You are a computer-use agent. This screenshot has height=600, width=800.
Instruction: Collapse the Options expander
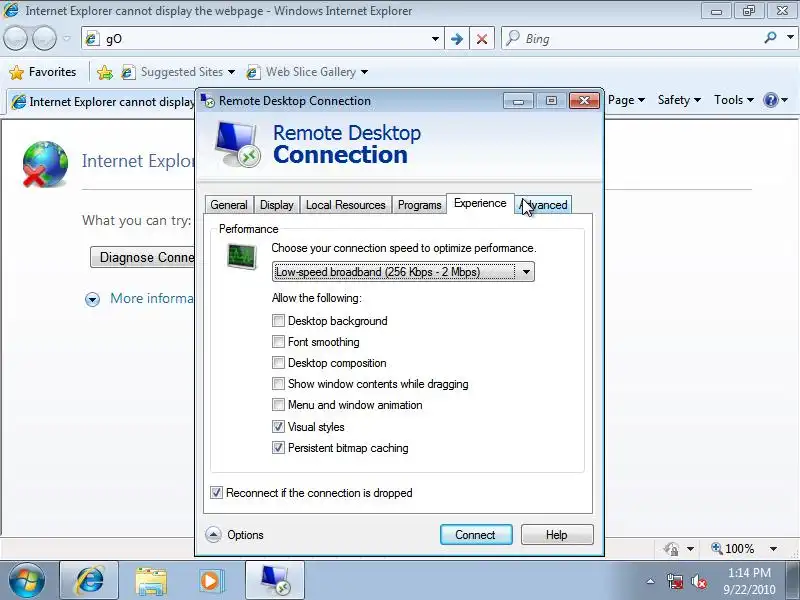[x=213, y=535]
